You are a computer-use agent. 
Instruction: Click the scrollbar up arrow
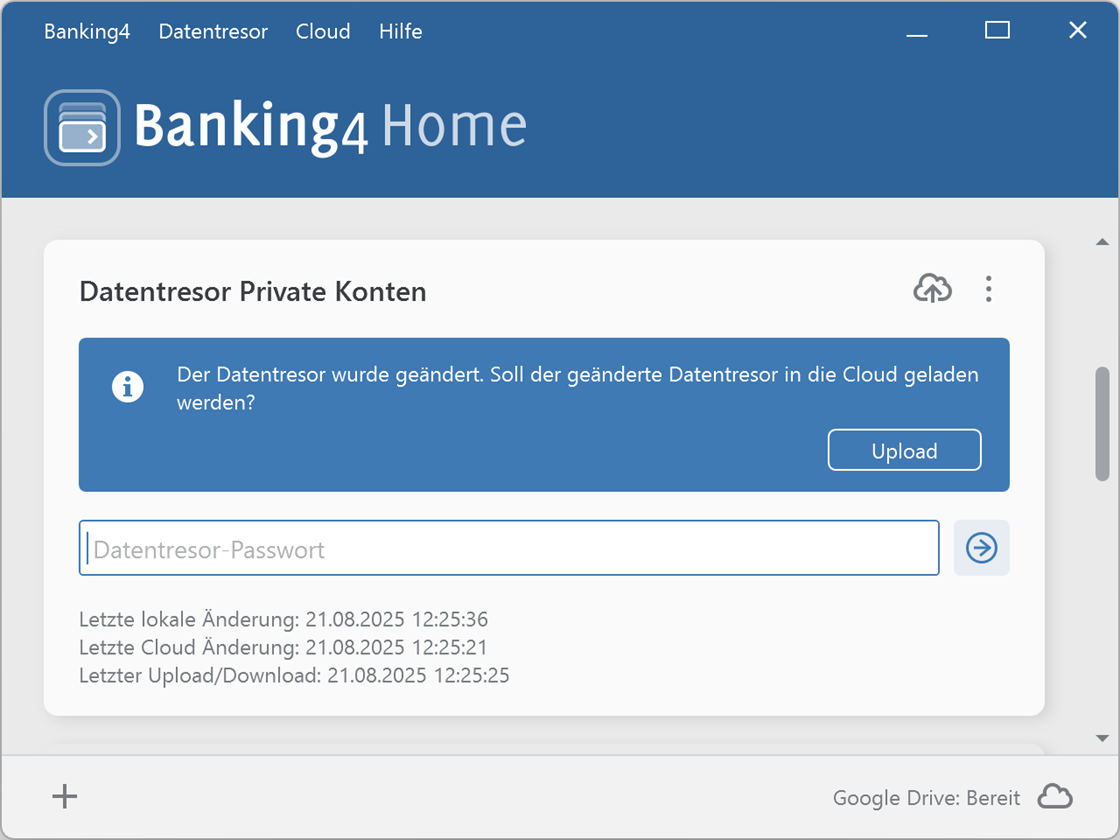(x=1103, y=241)
